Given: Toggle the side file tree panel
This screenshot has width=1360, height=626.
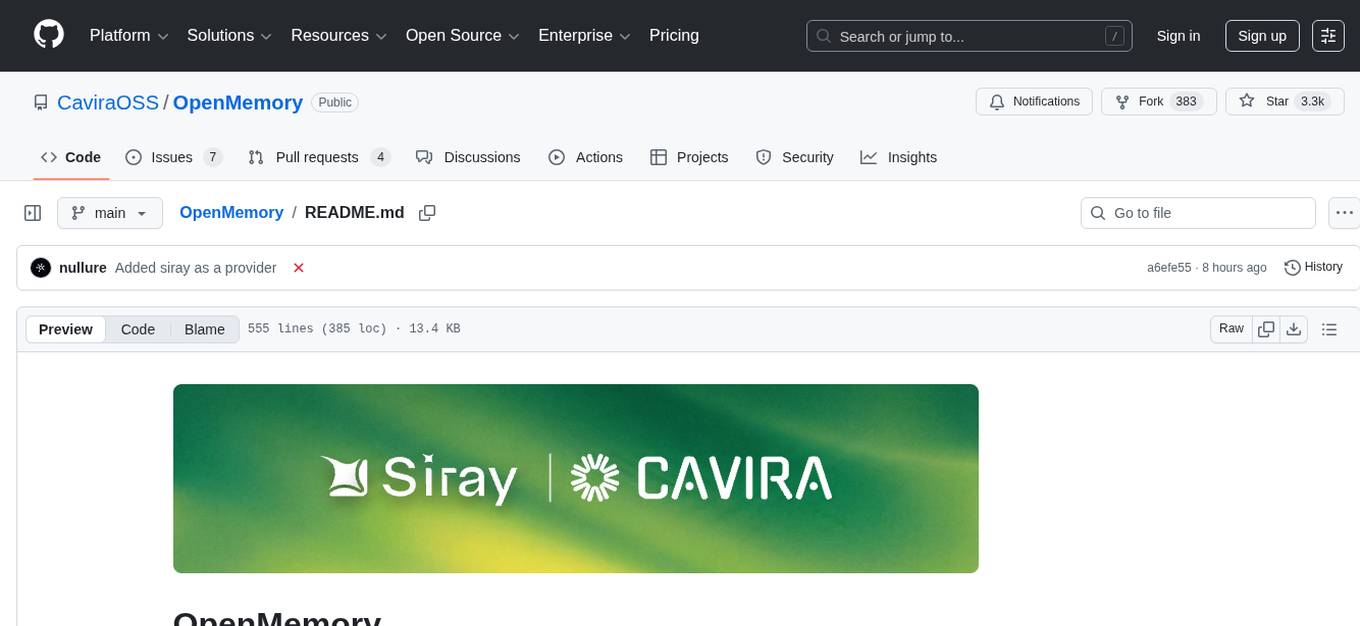Looking at the screenshot, I should click(32, 213).
